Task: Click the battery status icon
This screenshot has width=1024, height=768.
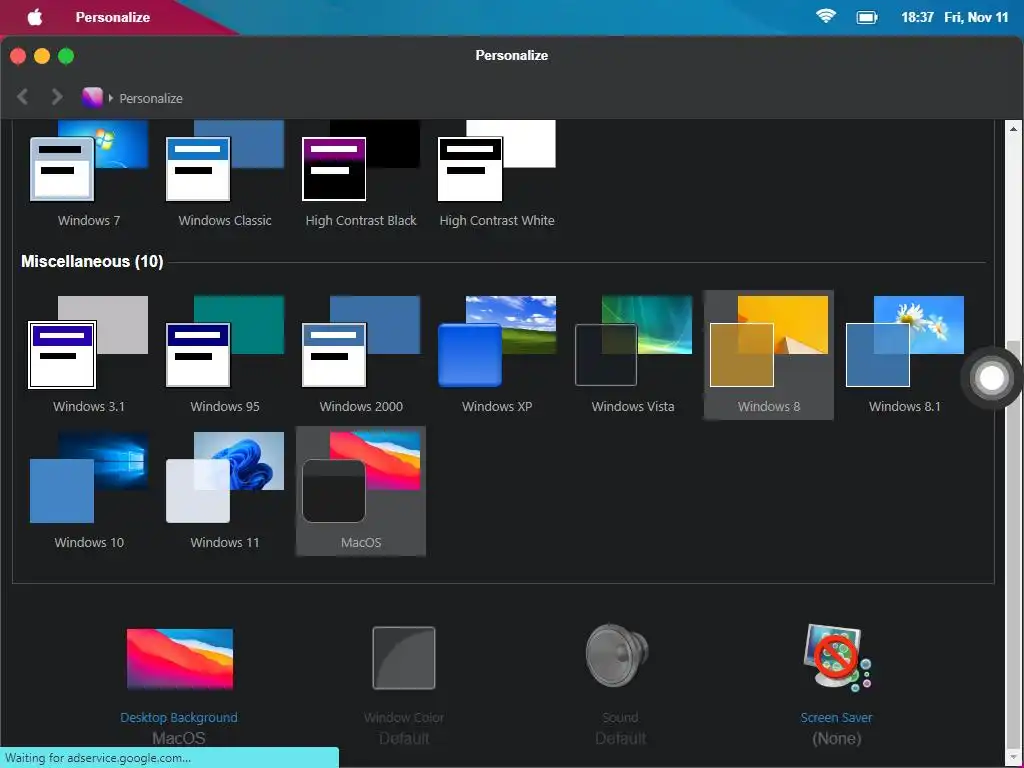Action: [x=867, y=17]
